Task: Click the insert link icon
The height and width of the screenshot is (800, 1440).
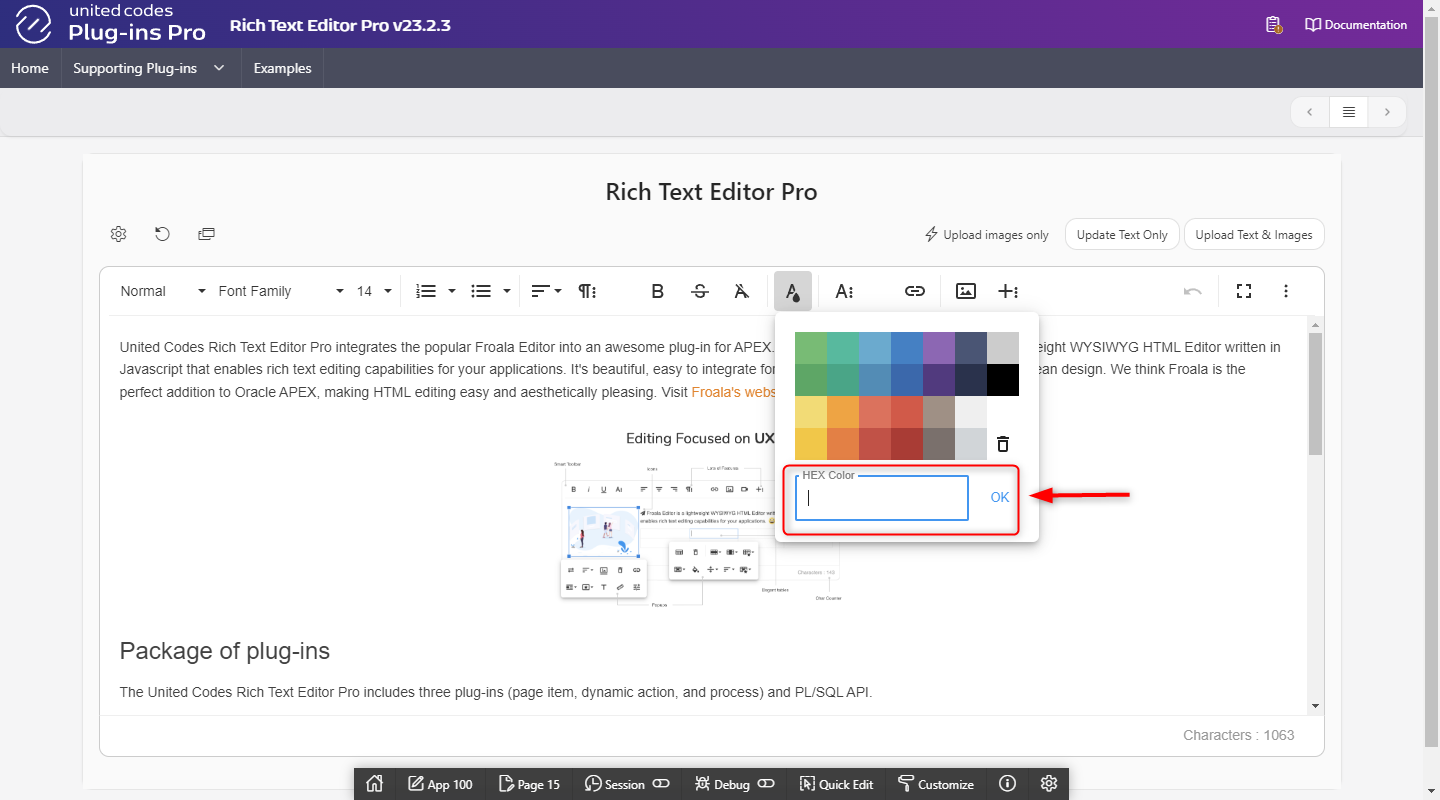Action: 915,291
